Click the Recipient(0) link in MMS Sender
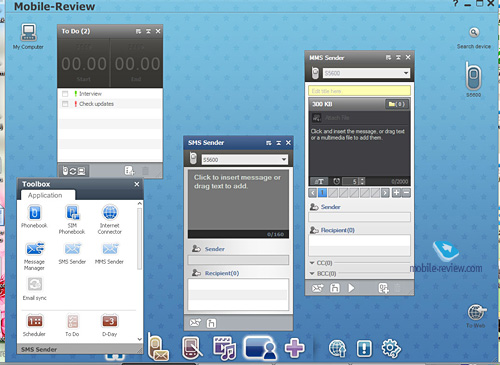 click(338, 230)
